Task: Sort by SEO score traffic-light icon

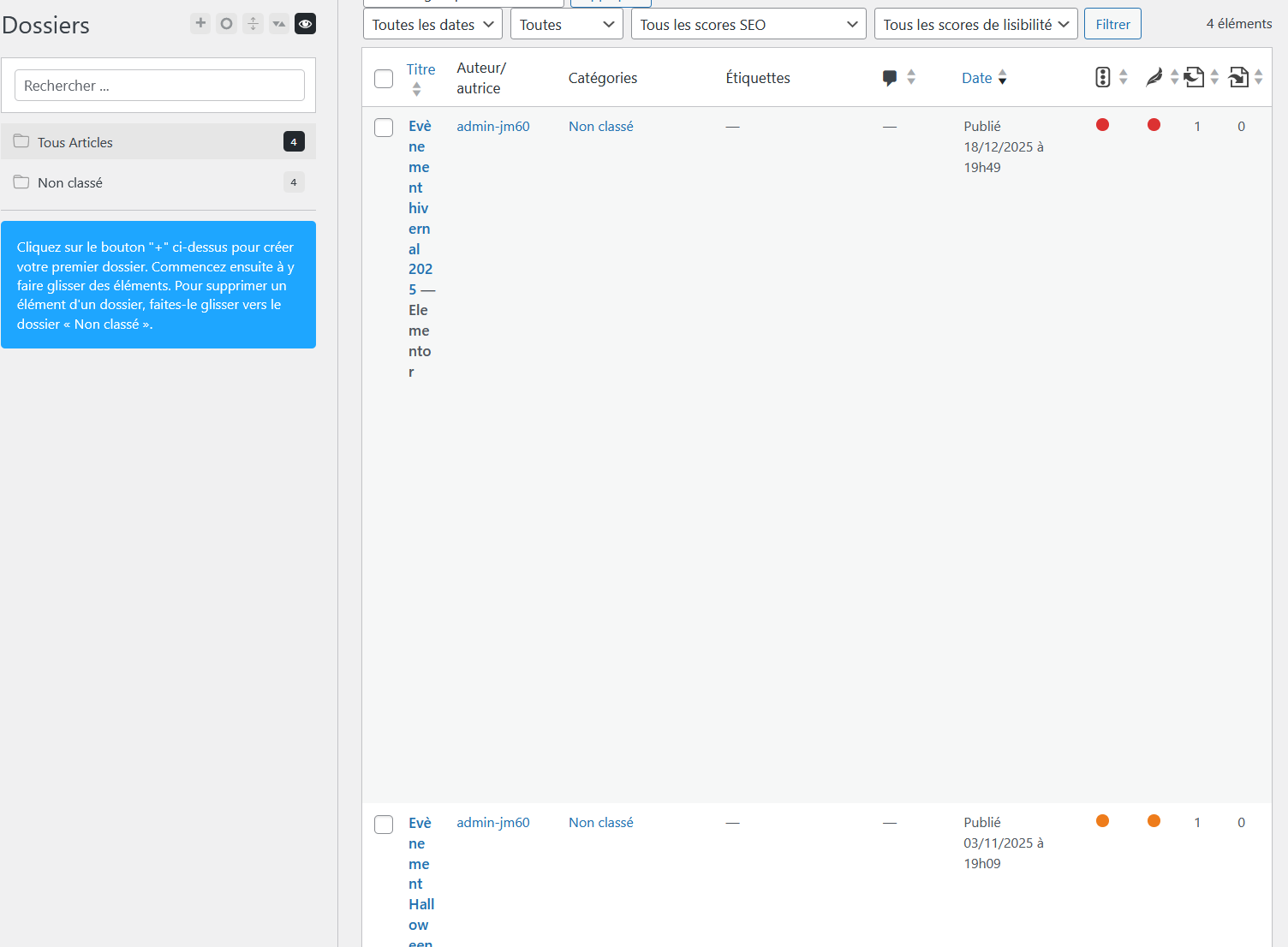Action: 1103,78
